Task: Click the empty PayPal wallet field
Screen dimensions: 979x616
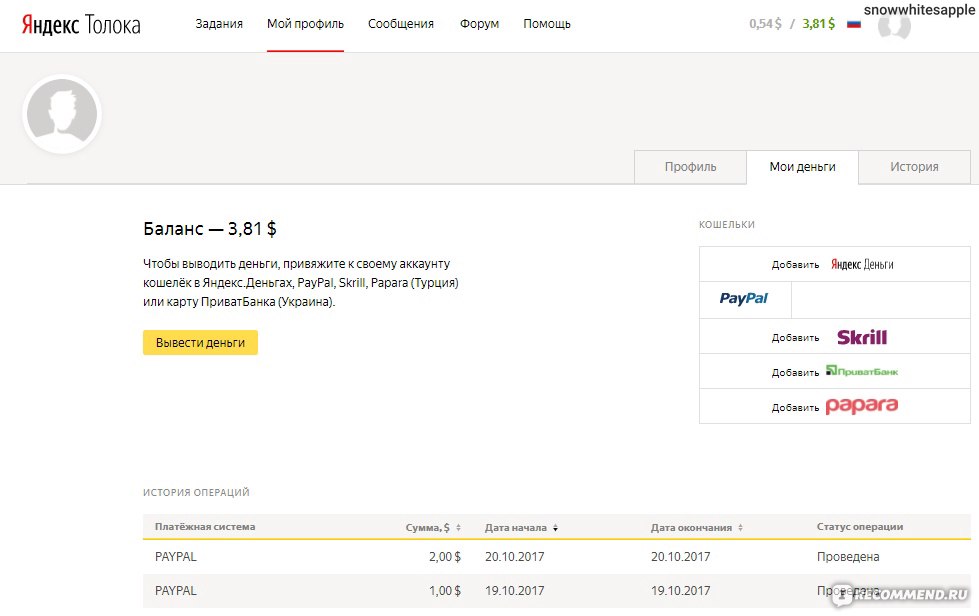Action: (880, 300)
